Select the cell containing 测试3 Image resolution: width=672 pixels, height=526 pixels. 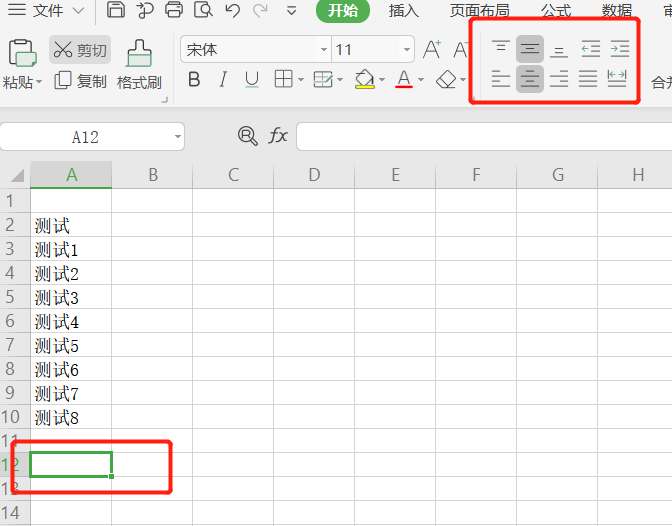(71, 297)
